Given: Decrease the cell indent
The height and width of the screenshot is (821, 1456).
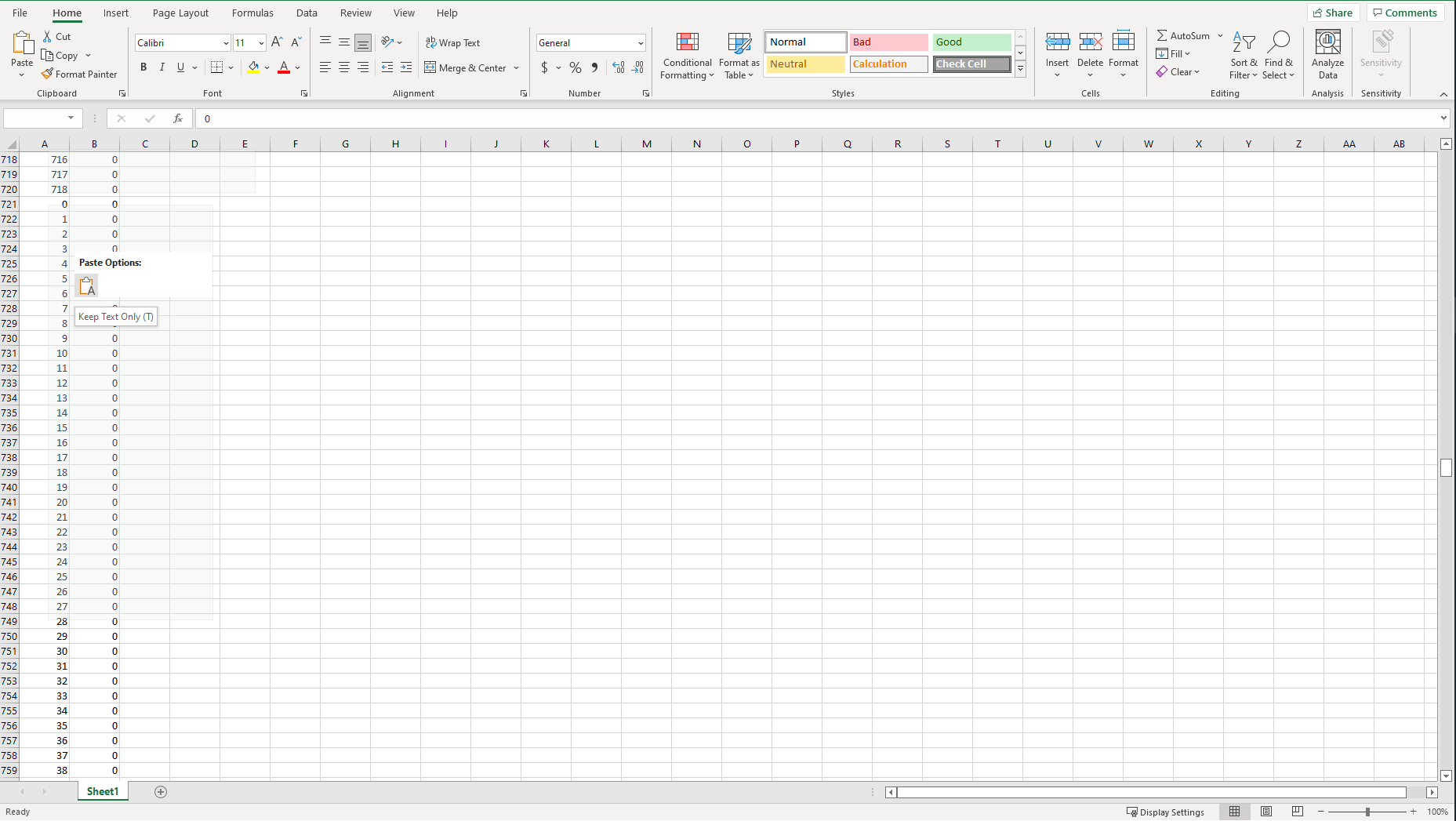Looking at the screenshot, I should [387, 67].
